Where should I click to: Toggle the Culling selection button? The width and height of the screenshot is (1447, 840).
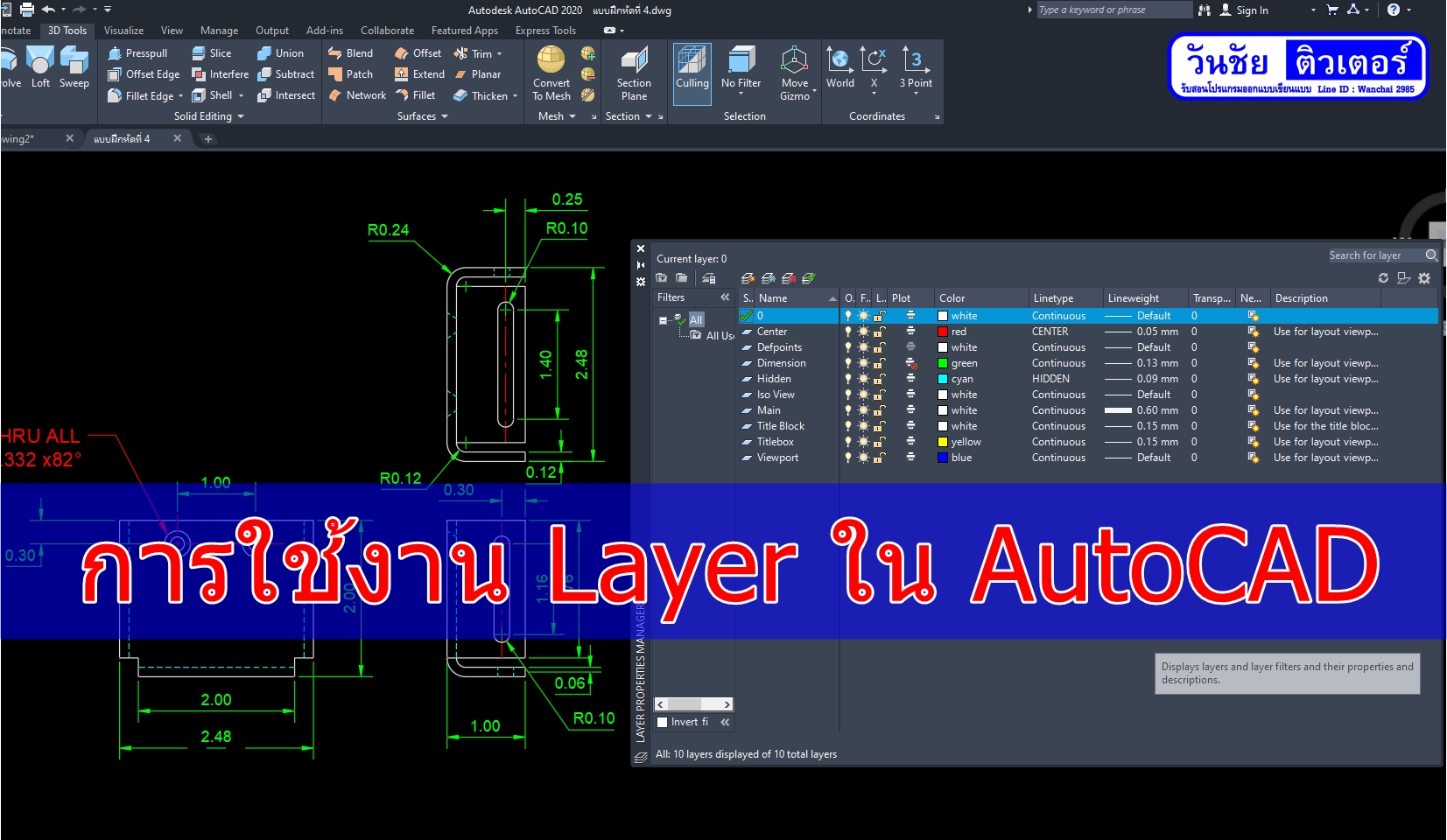[x=692, y=73]
